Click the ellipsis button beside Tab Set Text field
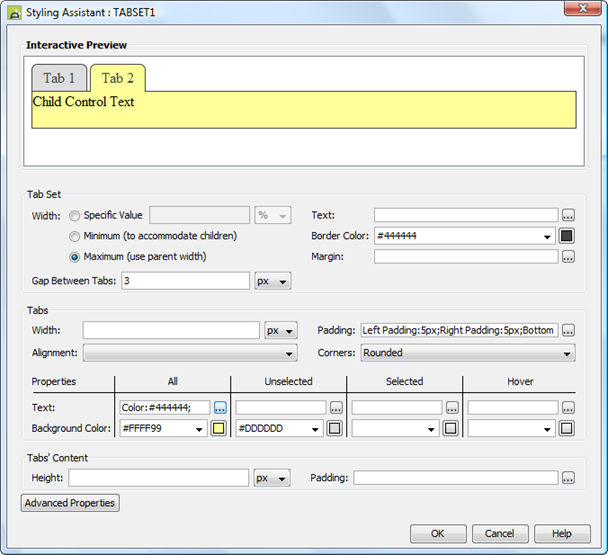 (x=568, y=215)
